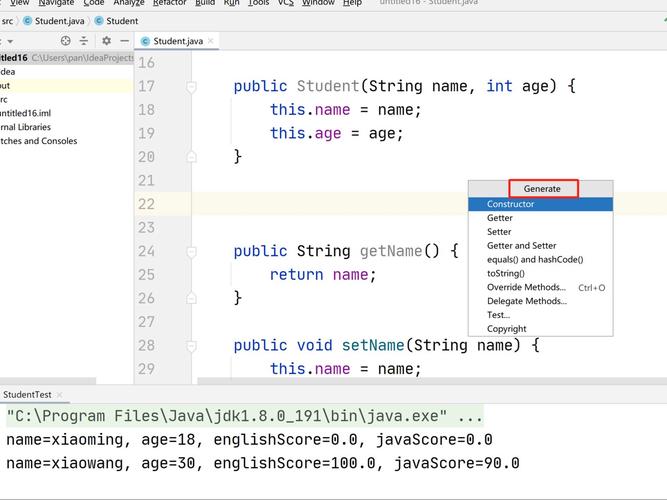Click the locate/scroll-from-source target icon

tap(66, 41)
